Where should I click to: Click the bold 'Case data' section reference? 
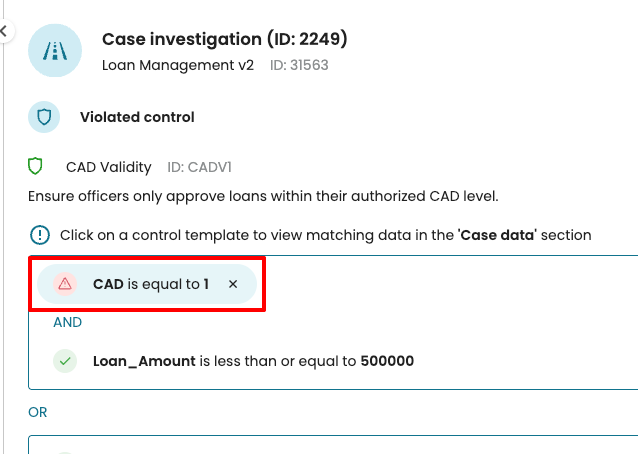[491, 236]
